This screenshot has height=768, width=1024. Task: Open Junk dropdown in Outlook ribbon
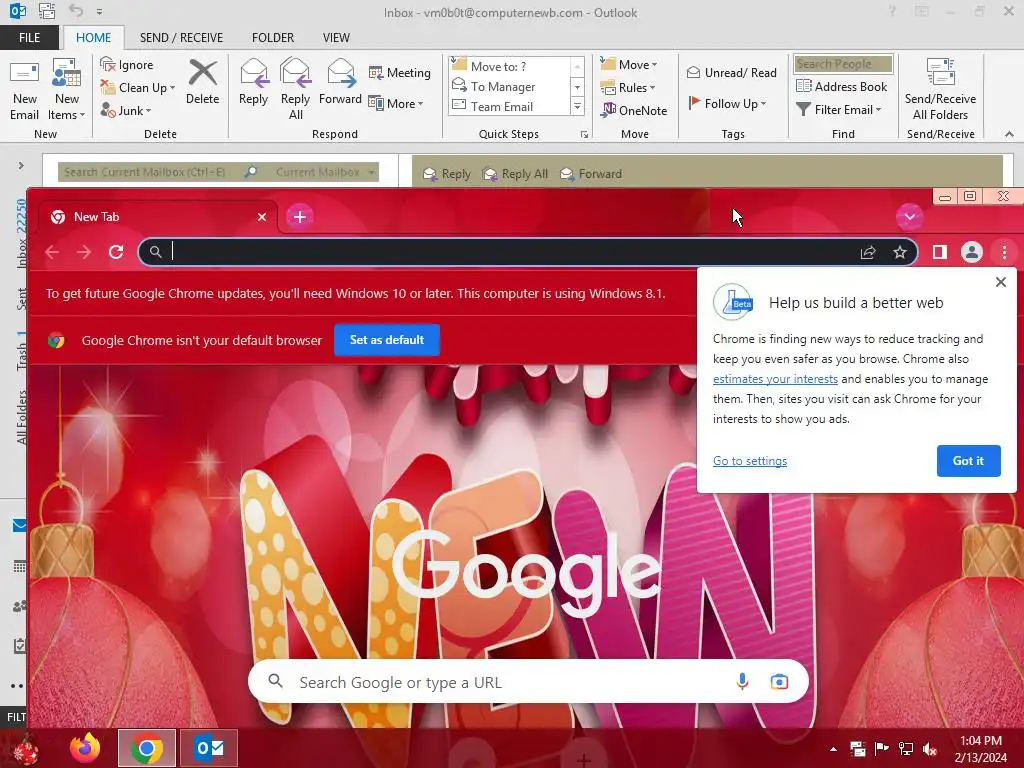(126, 110)
